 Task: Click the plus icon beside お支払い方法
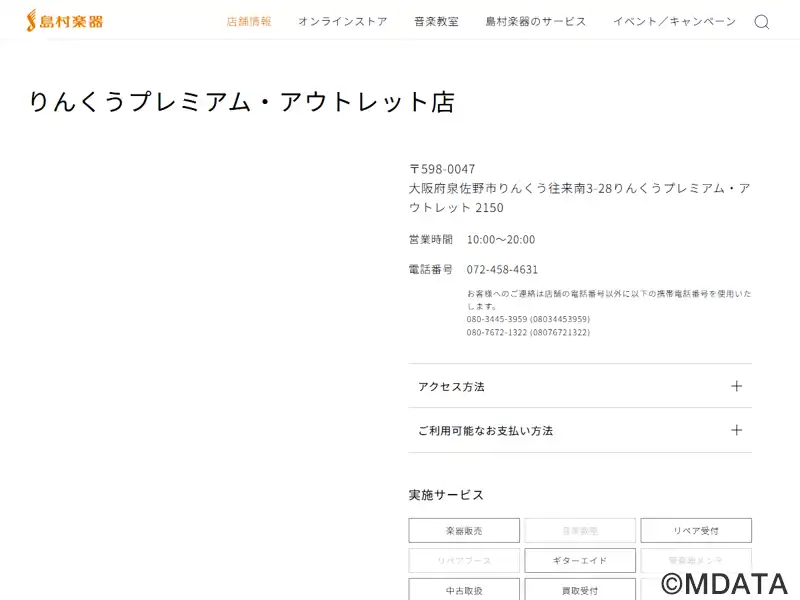tap(736, 430)
